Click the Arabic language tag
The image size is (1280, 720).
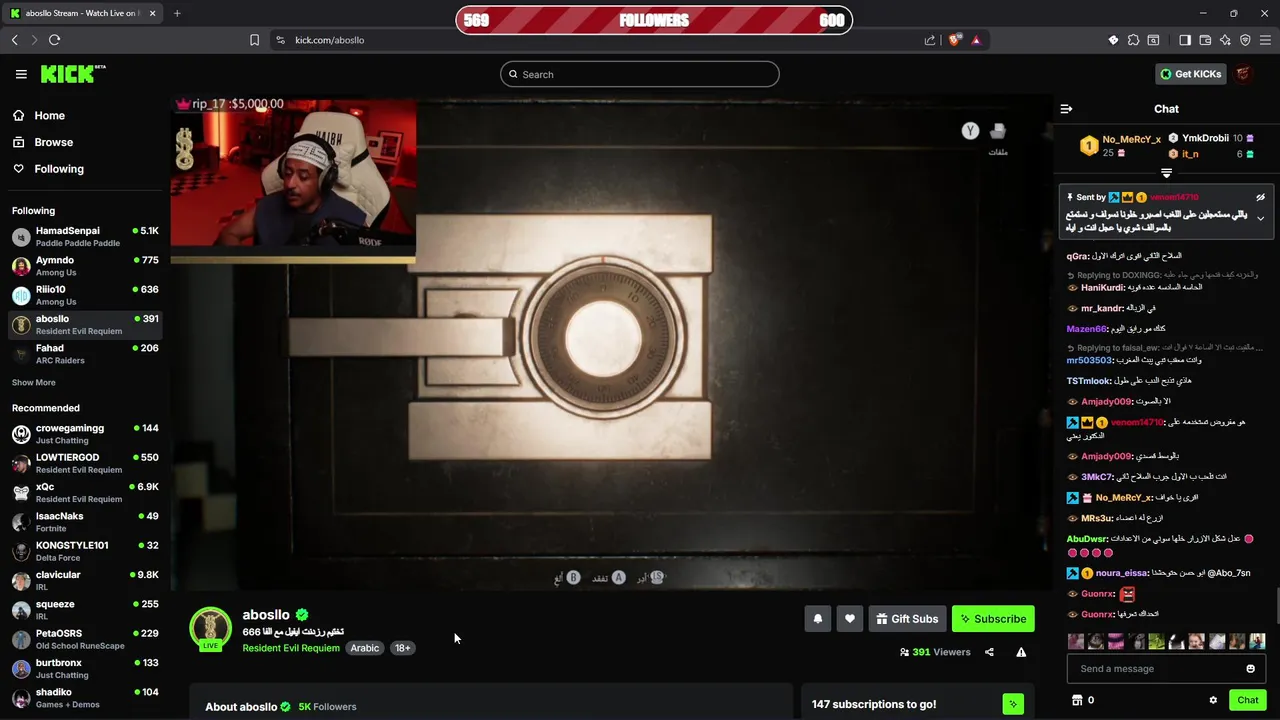click(365, 648)
